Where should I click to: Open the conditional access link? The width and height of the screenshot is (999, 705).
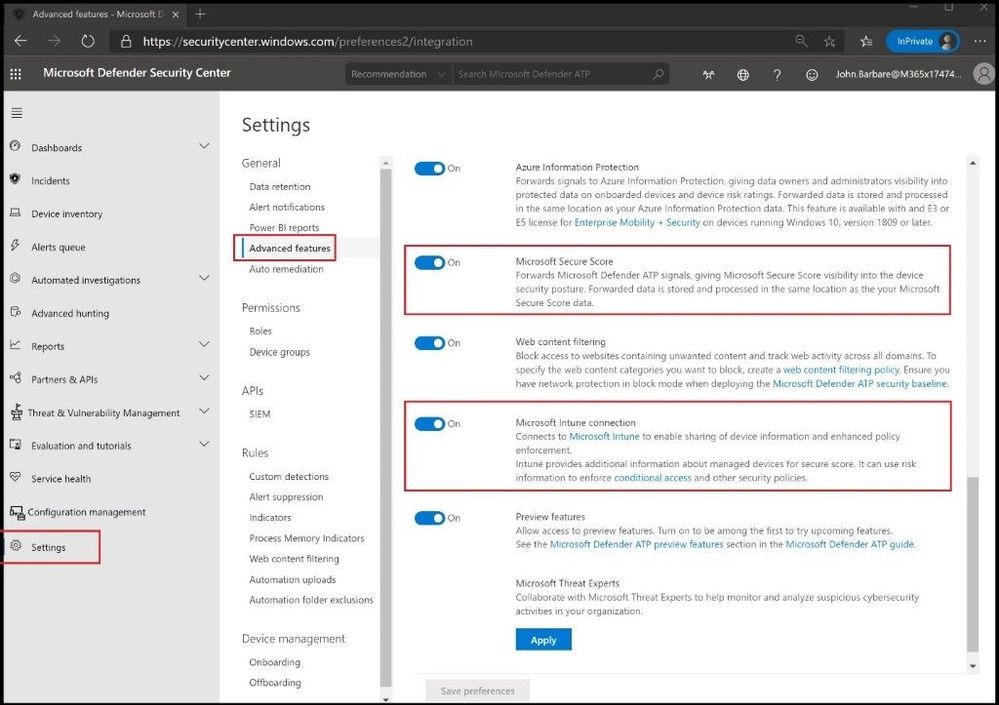(652, 478)
